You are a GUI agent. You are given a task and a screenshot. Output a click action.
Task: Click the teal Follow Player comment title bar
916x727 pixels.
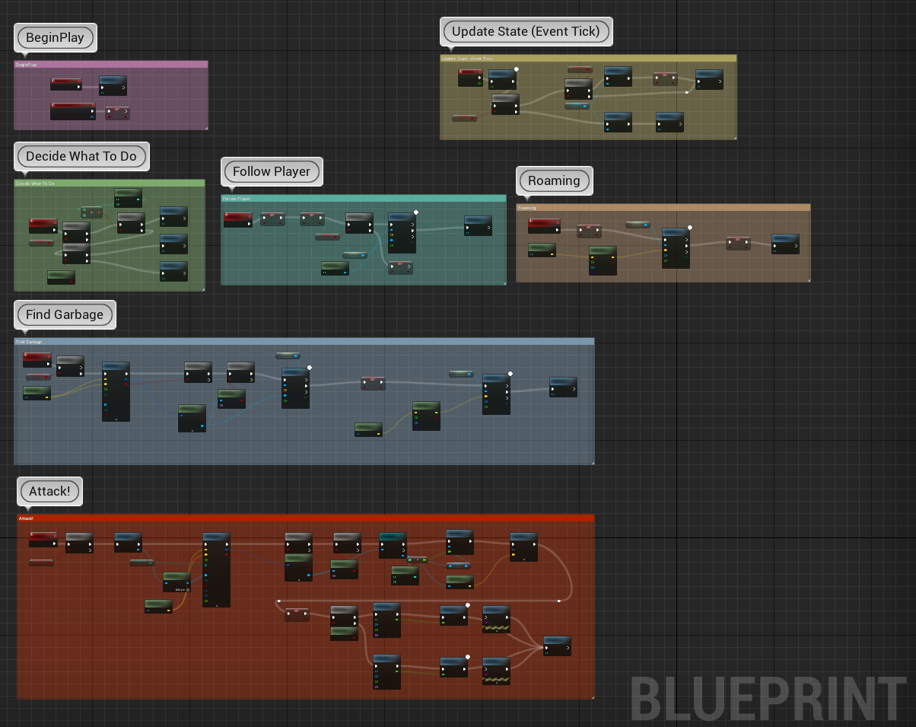click(363, 198)
